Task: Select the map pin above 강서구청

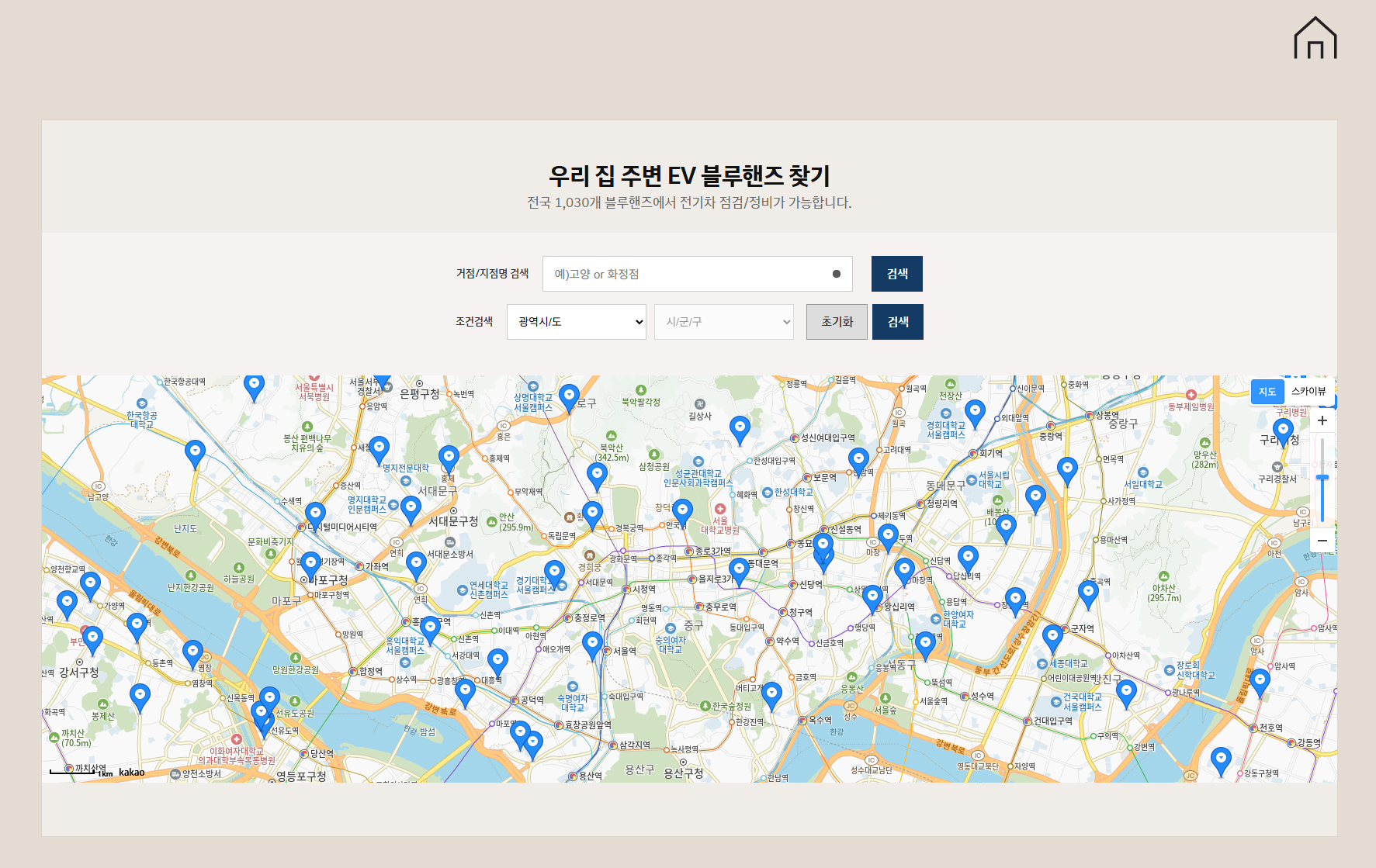Action: [x=92, y=640]
